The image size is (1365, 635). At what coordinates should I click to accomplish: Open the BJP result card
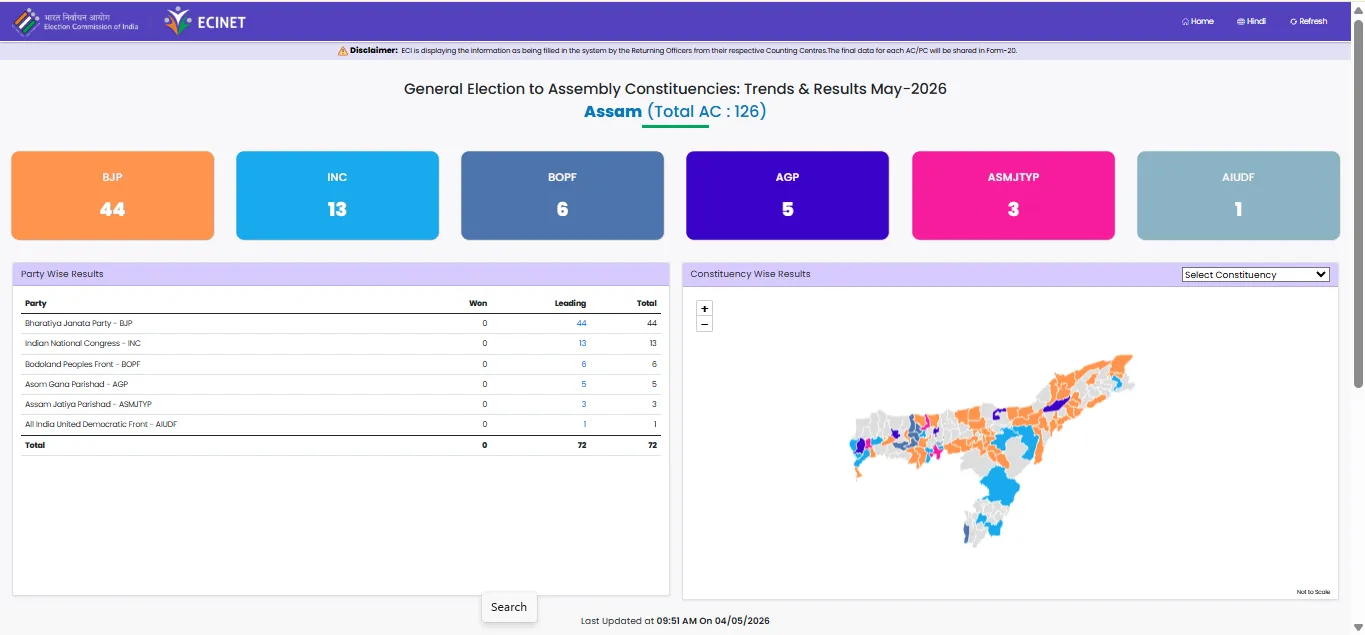tap(113, 195)
